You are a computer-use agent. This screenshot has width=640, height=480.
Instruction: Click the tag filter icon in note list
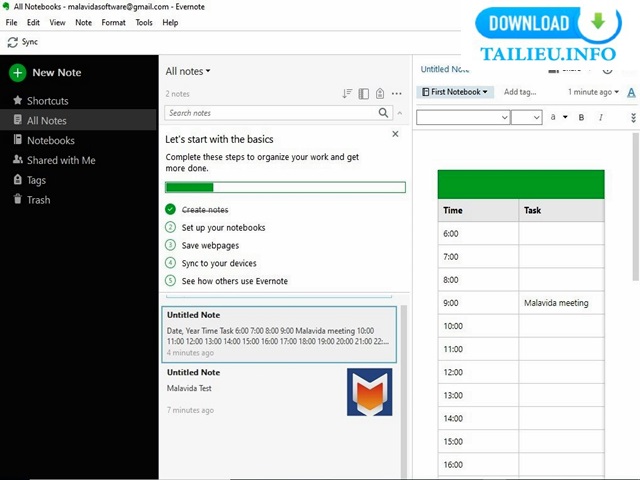[x=380, y=93]
